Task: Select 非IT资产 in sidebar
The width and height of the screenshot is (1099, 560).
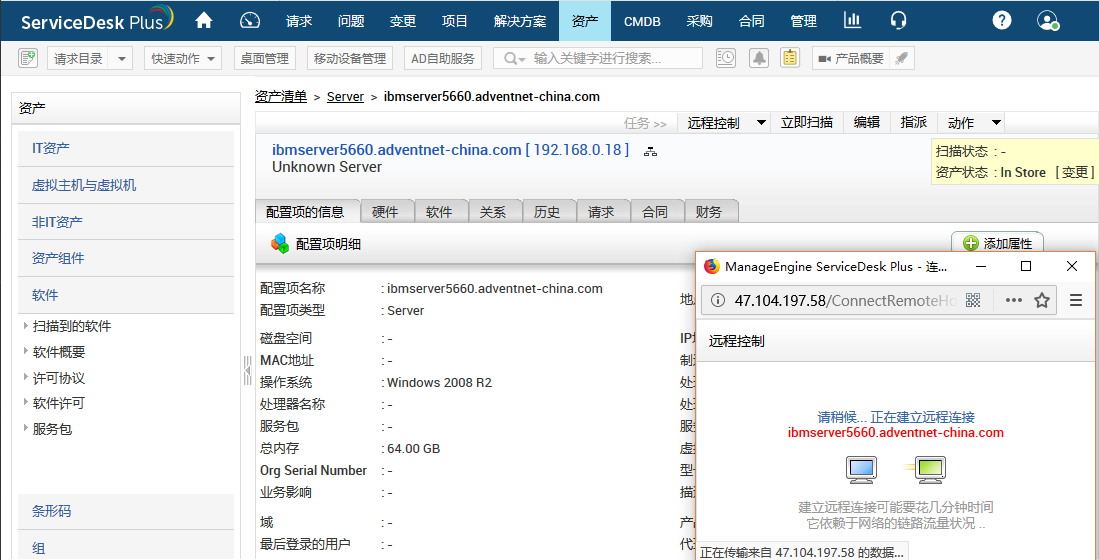Action: (x=127, y=221)
